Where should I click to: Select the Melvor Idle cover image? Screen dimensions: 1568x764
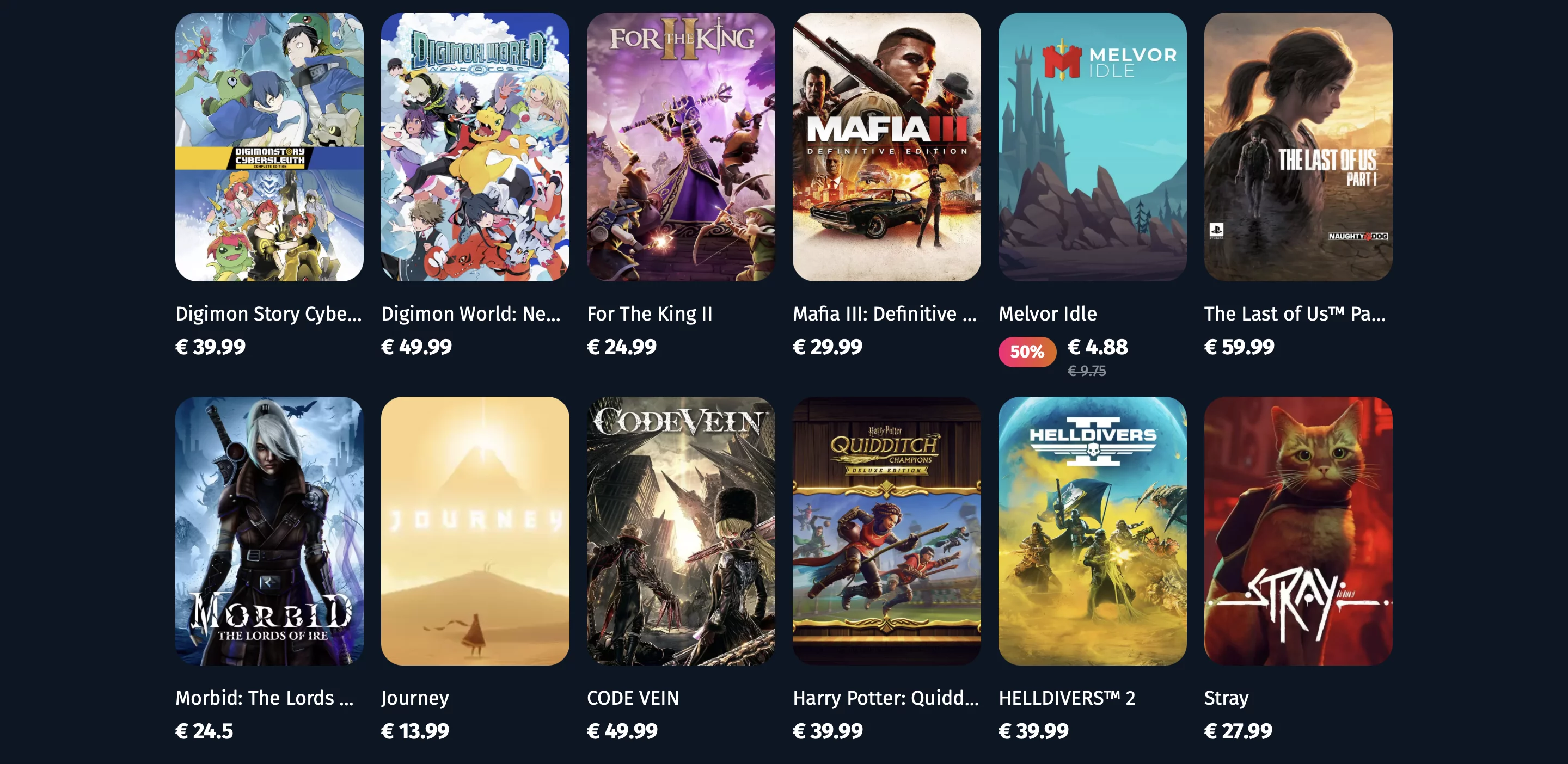pos(1092,146)
